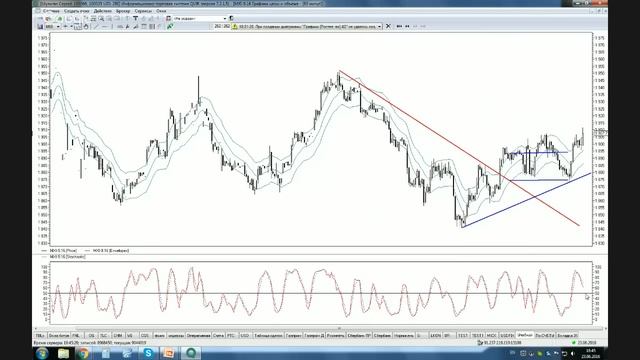Click the horizontal chart scrollbar thumb

pyautogui.click(x=339, y=328)
